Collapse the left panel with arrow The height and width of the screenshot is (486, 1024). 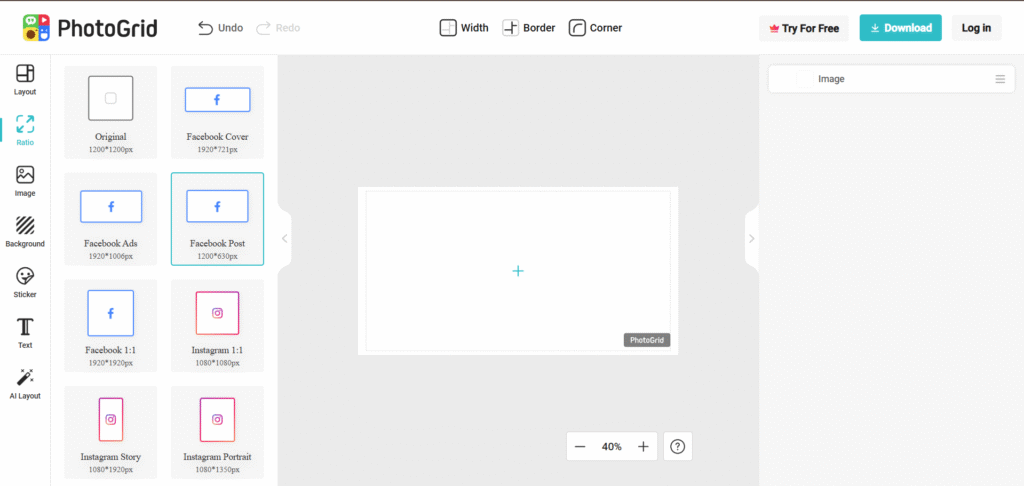click(x=284, y=238)
